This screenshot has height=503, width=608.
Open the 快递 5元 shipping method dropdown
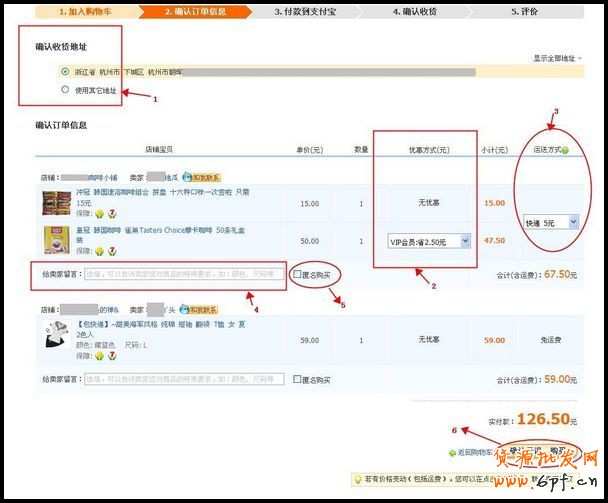(x=551, y=221)
